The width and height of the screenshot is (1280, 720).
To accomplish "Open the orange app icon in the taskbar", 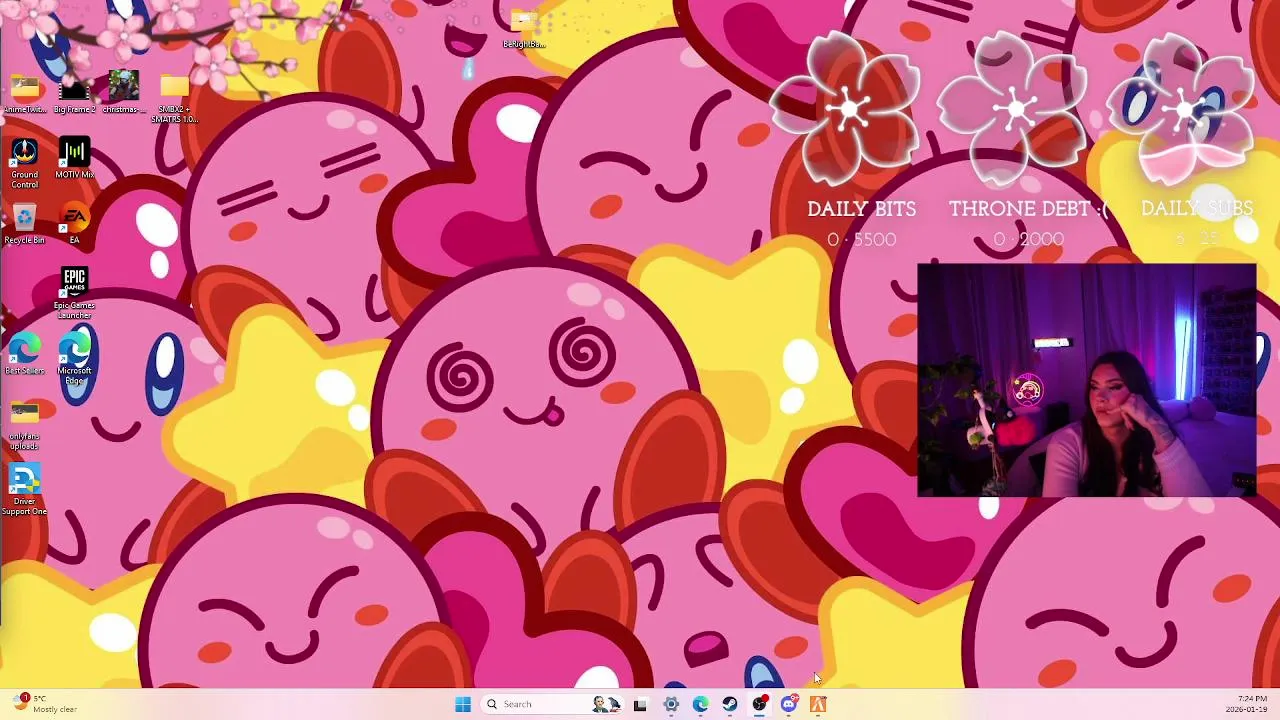I will click(x=818, y=704).
